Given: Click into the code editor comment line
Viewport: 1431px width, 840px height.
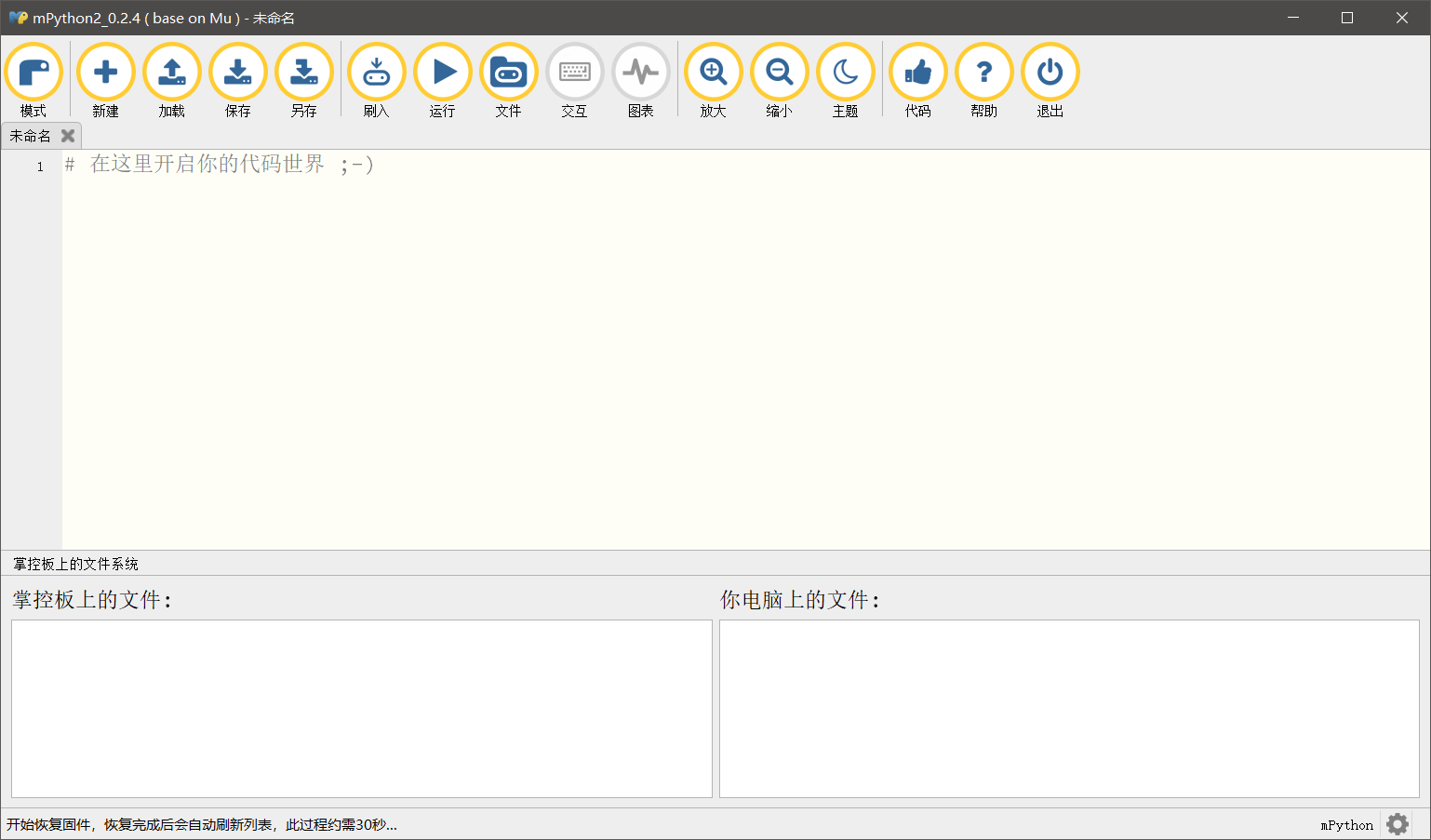Looking at the screenshot, I should click(x=219, y=165).
